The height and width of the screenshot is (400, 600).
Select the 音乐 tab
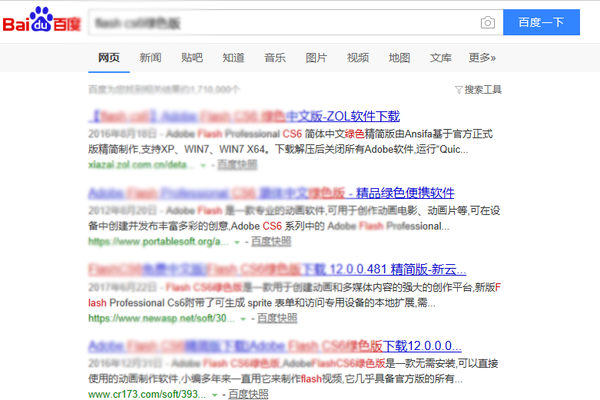pos(275,57)
